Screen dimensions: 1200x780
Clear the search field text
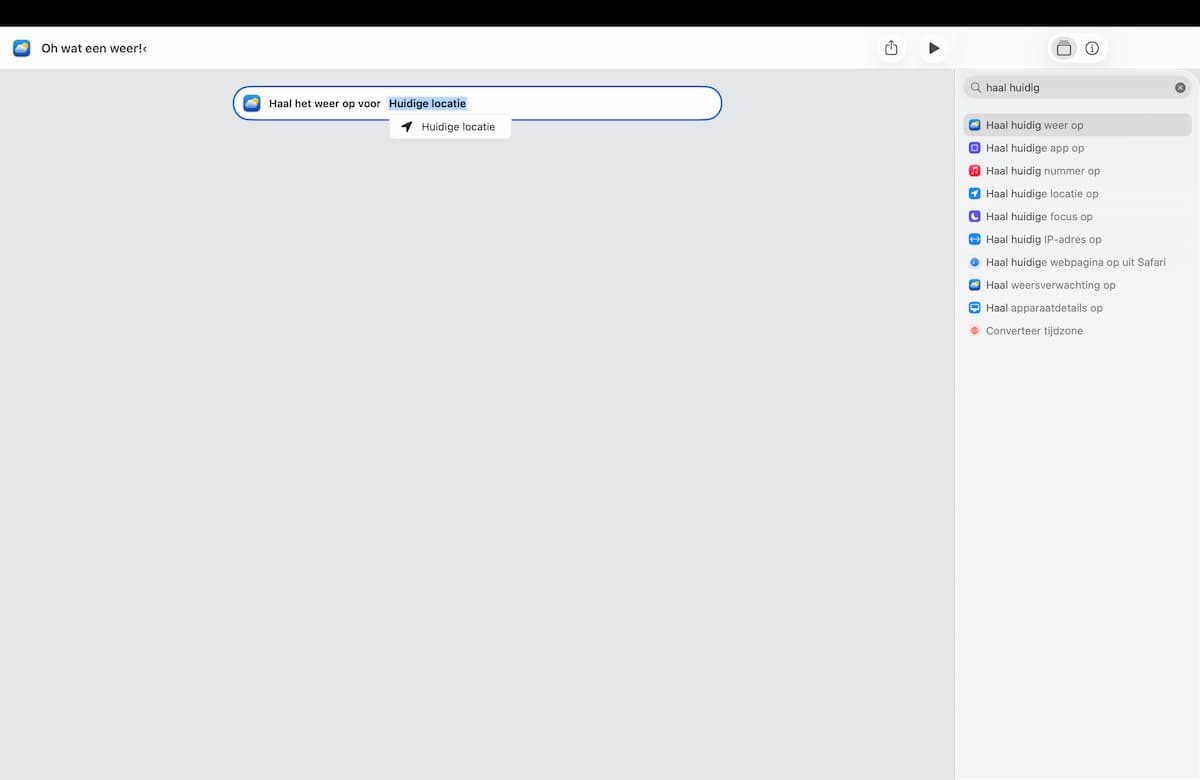coord(1180,88)
